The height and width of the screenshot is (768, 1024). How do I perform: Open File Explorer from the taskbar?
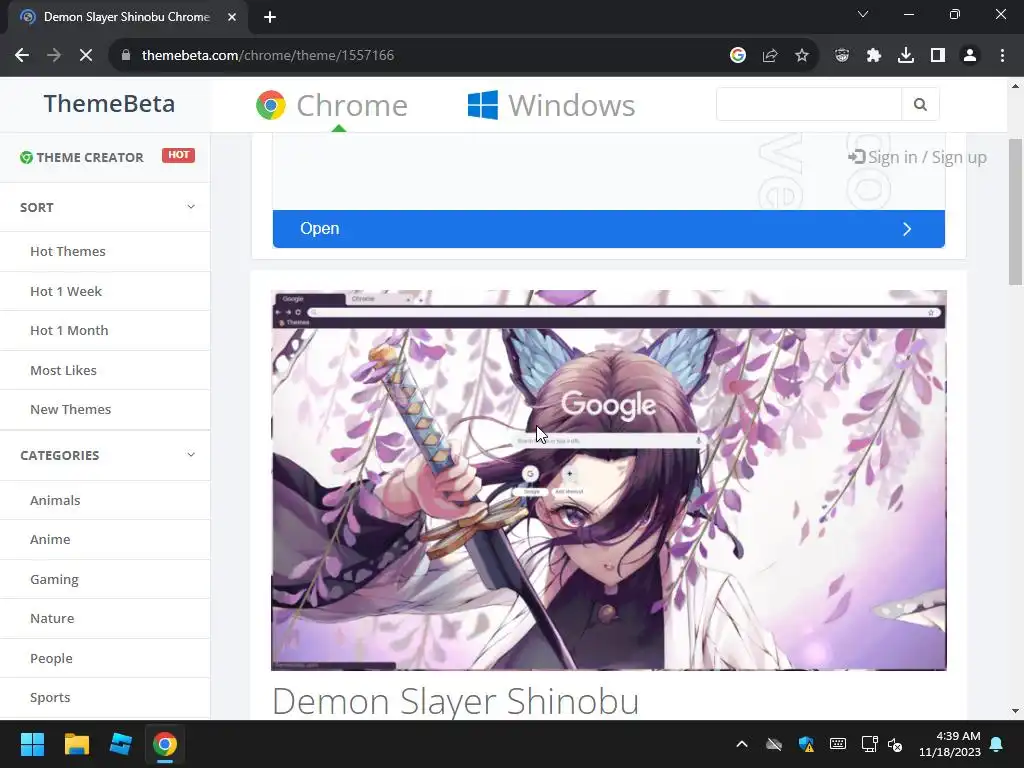click(76, 744)
